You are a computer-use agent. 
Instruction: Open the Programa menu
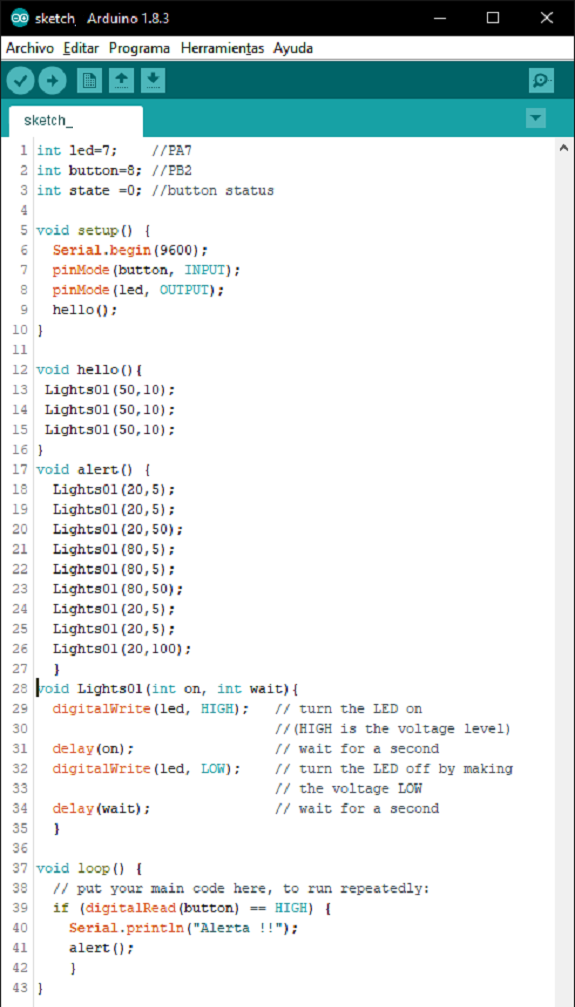pyautogui.click(x=139, y=48)
